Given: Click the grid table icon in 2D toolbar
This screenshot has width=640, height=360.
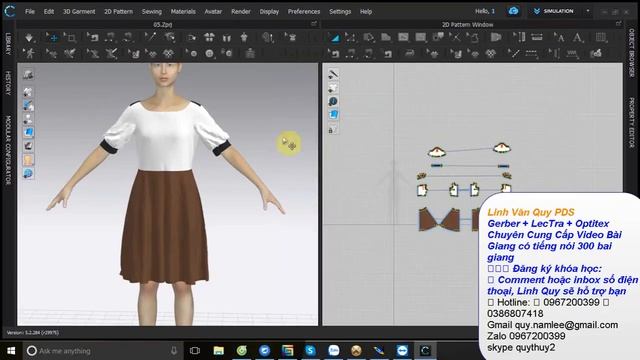Looking at the screenshot, I should pyautogui.click(x=600, y=38).
